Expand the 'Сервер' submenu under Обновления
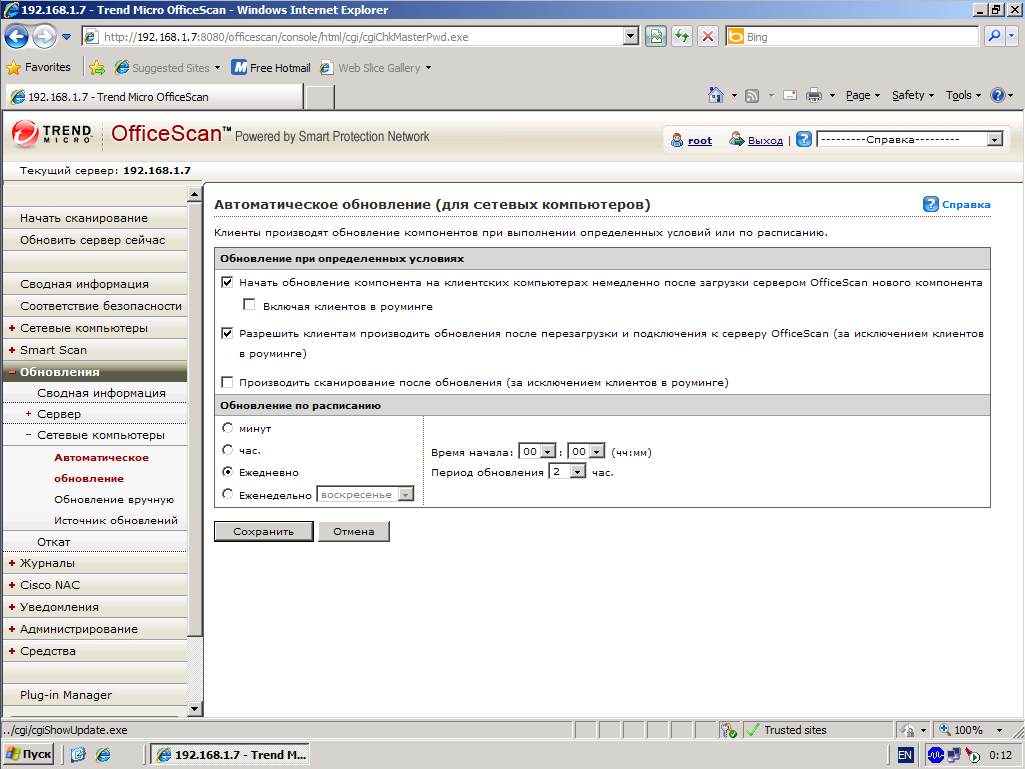1025x769 pixels. pos(28,414)
